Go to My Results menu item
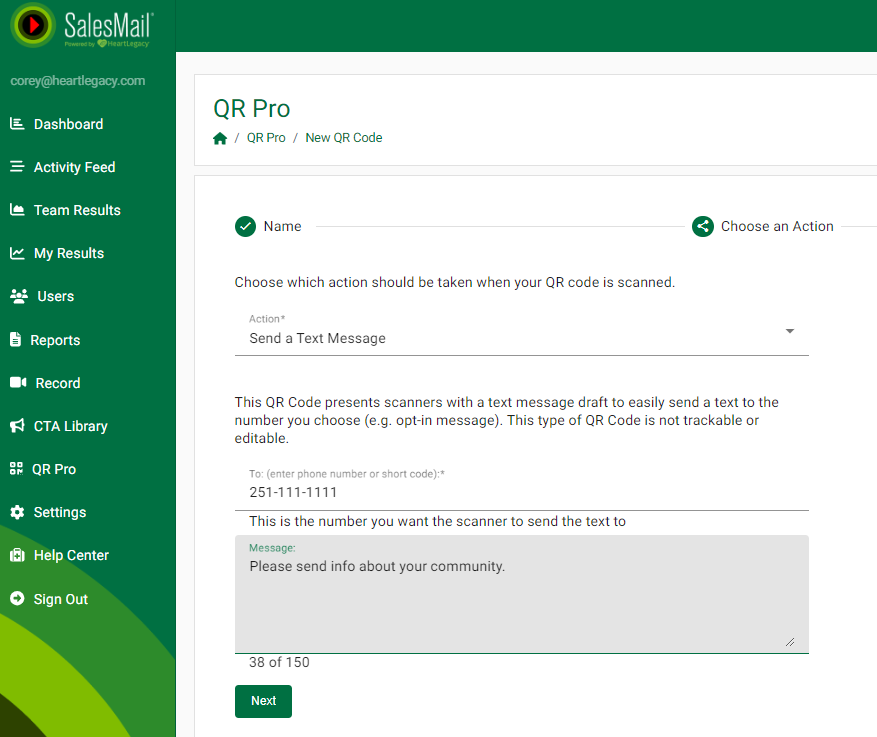This screenshot has height=737, width=877. (x=68, y=253)
